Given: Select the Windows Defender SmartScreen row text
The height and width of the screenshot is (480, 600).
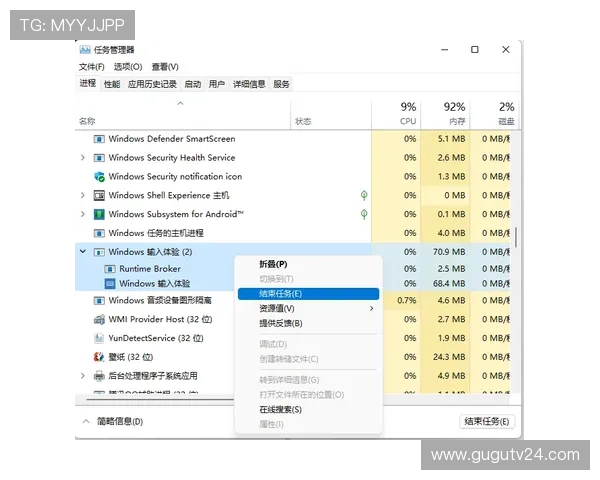Looking at the screenshot, I should [172, 139].
